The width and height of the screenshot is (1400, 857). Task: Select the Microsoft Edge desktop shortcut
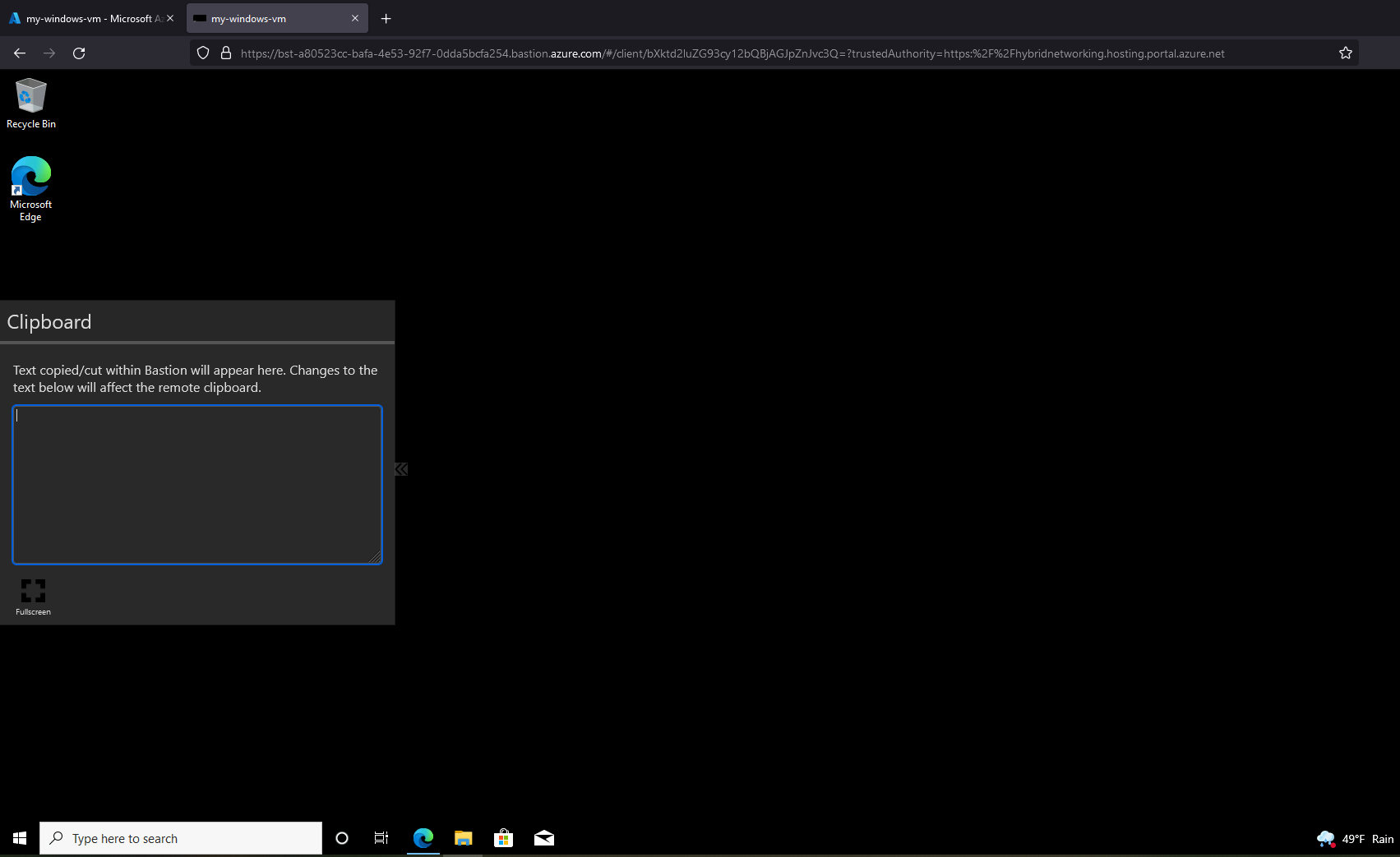coord(30,189)
